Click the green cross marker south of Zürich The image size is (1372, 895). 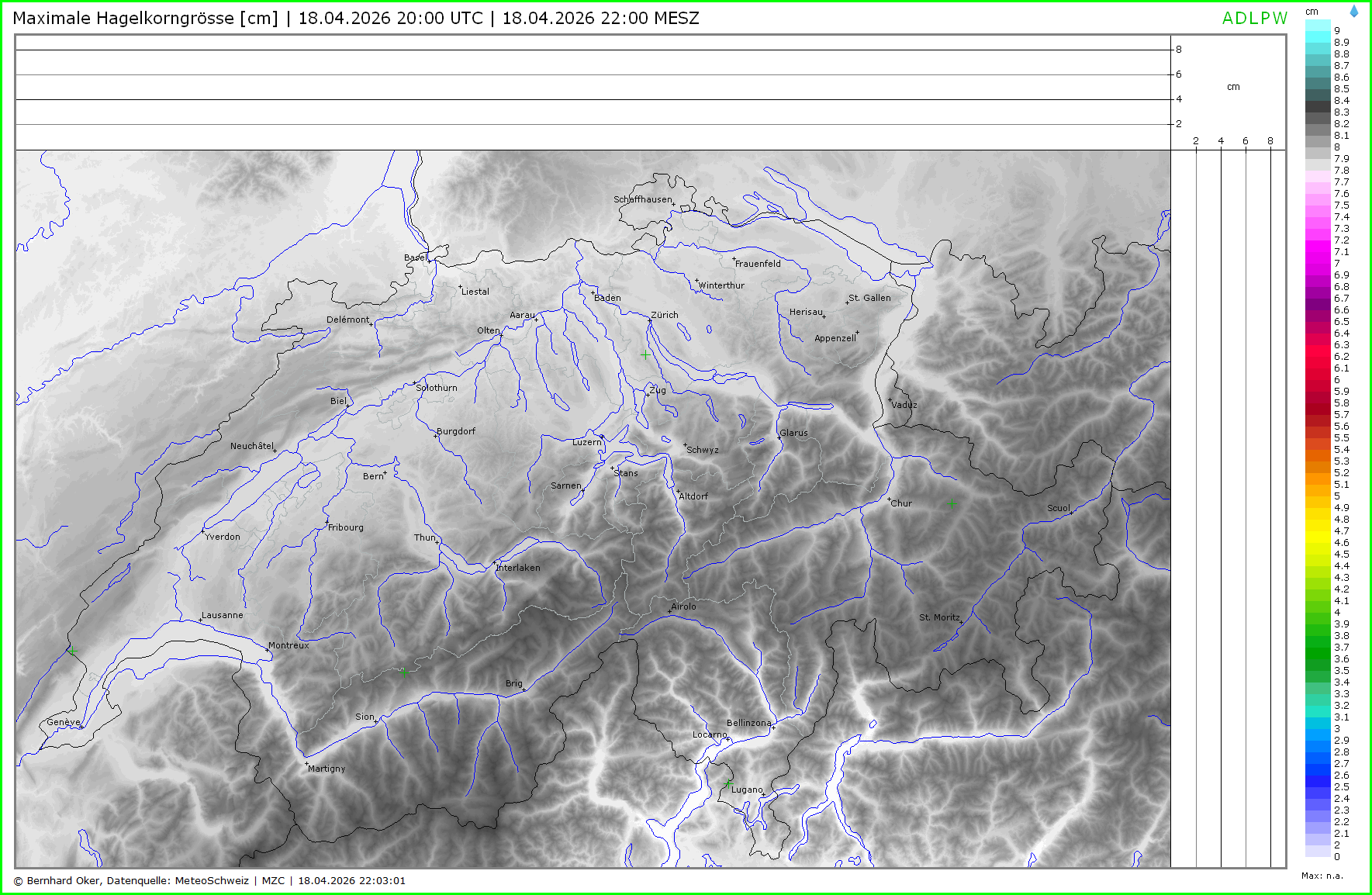point(645,354)
